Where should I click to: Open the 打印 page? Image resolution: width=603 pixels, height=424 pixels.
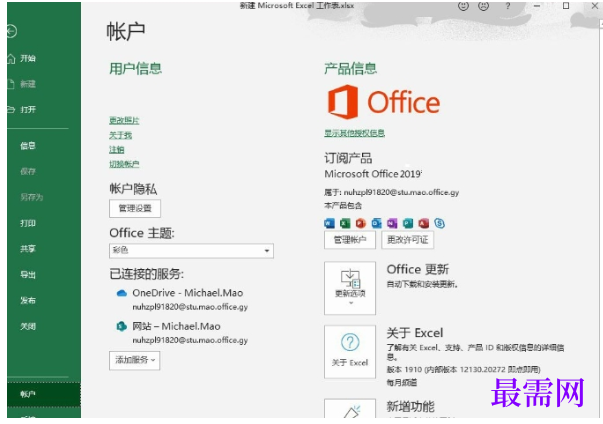28,223
